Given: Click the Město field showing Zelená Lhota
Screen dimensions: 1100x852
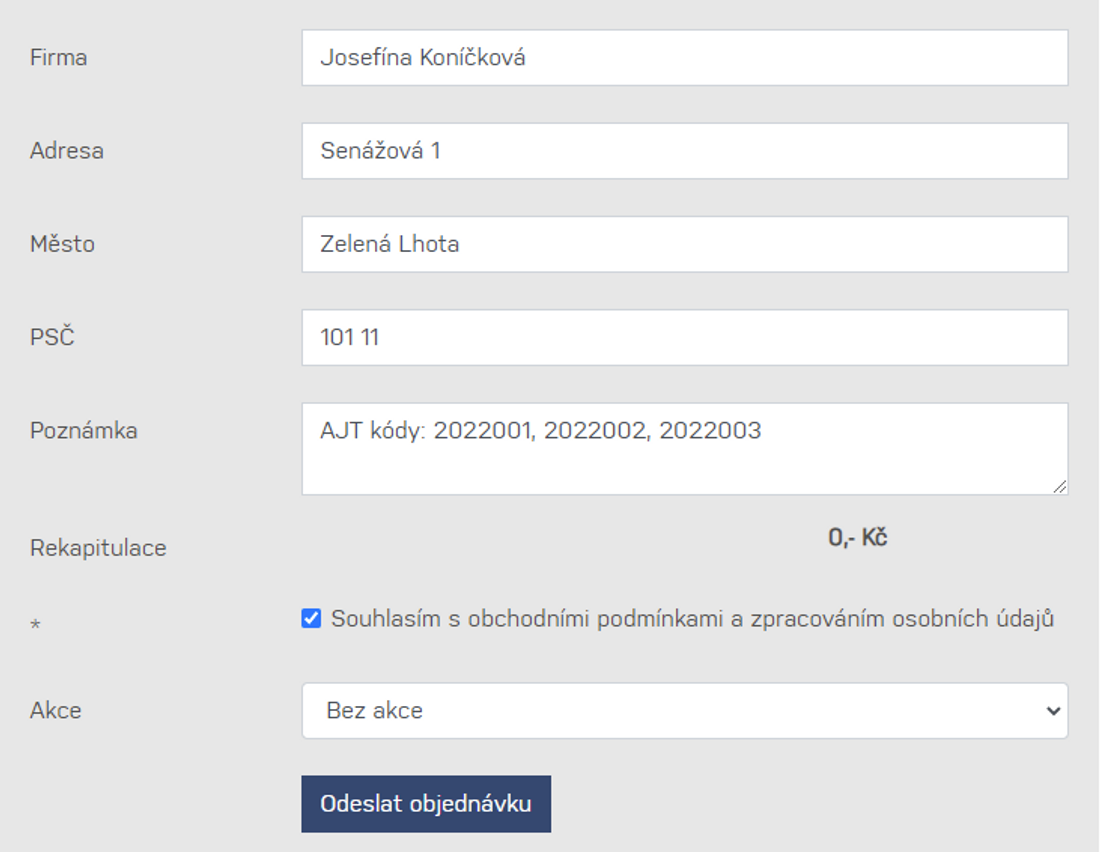Looking at the screenshot, I should click(685, 244).
